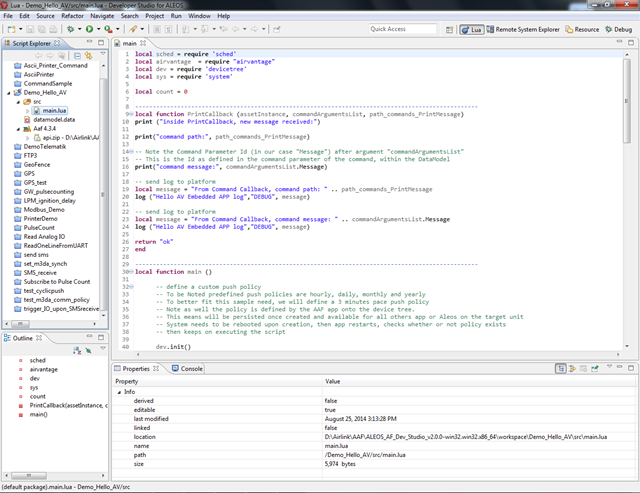Open Script Explorer view menu triangle
This screenshot has width=640, height=493.
coord(102,54)
